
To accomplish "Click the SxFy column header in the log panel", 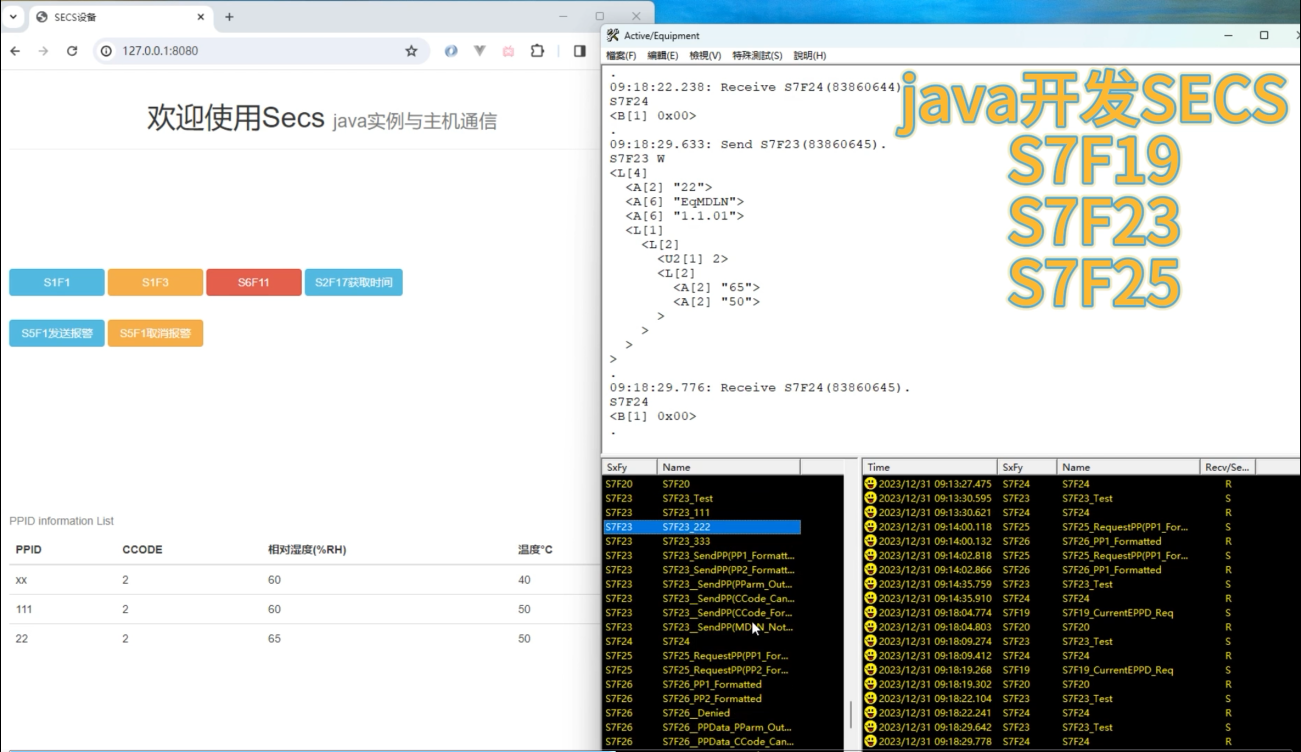I will [620, 466].
